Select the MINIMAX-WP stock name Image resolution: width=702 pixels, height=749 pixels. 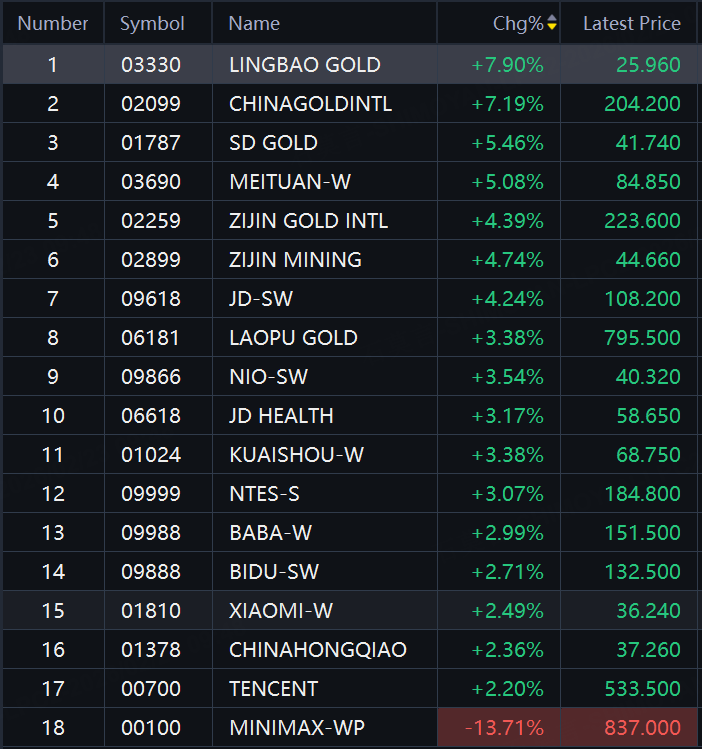pyautogui.click(x=297, y=728)
